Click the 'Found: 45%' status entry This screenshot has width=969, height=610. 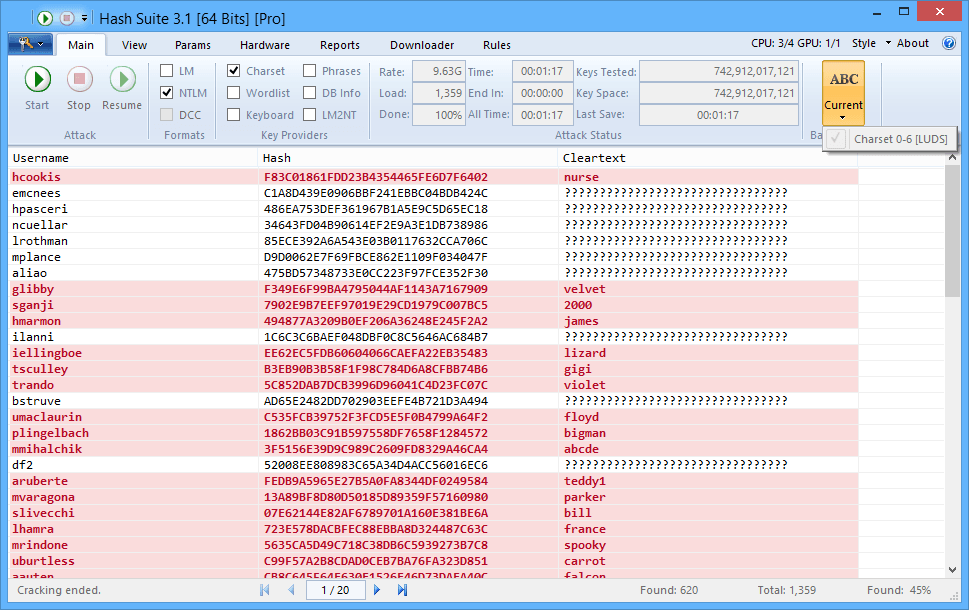click(899, 590)
